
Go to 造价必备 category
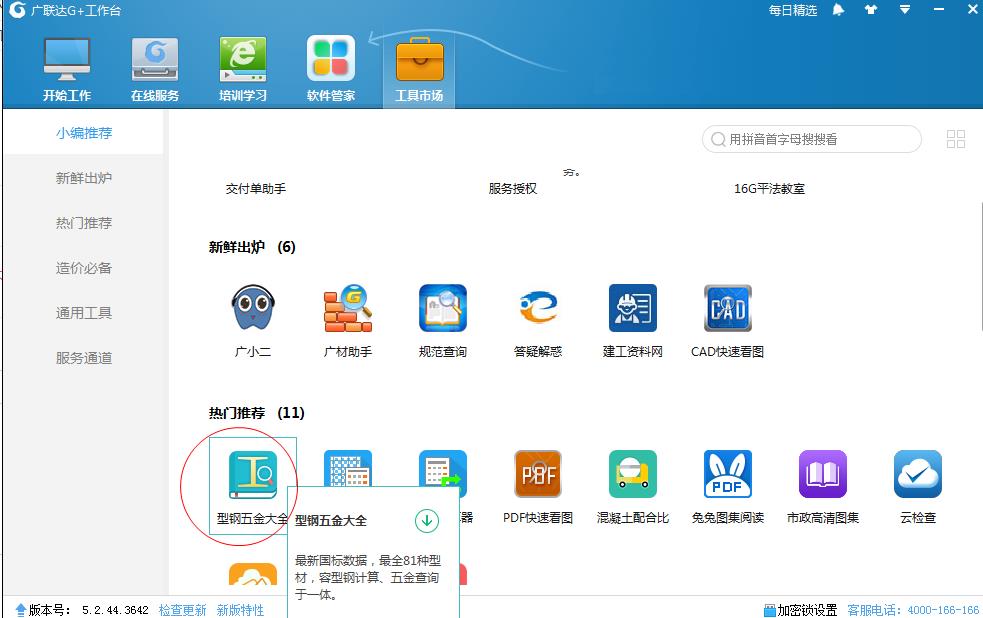84,268
